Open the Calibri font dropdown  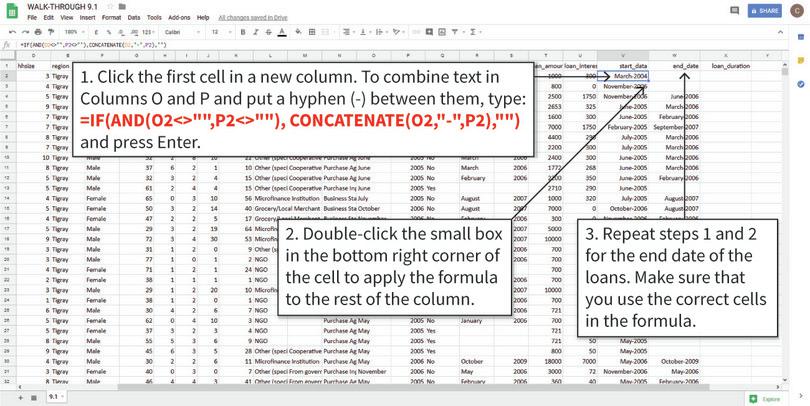(182, 32)
